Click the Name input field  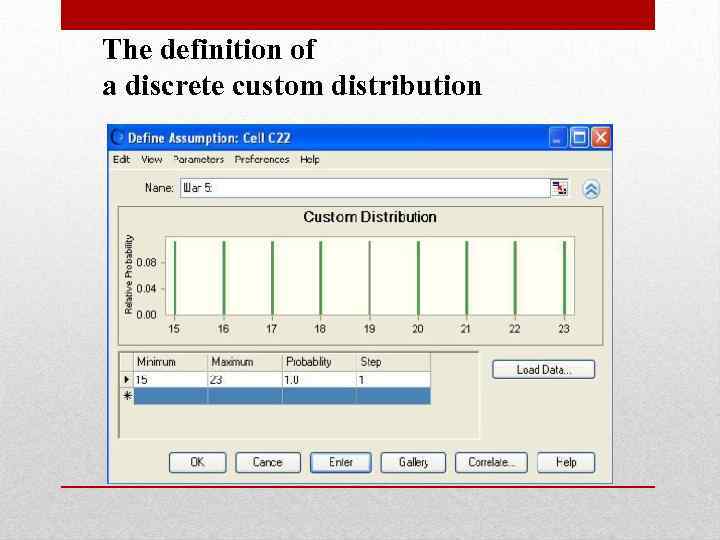click(x=365, y=188)
